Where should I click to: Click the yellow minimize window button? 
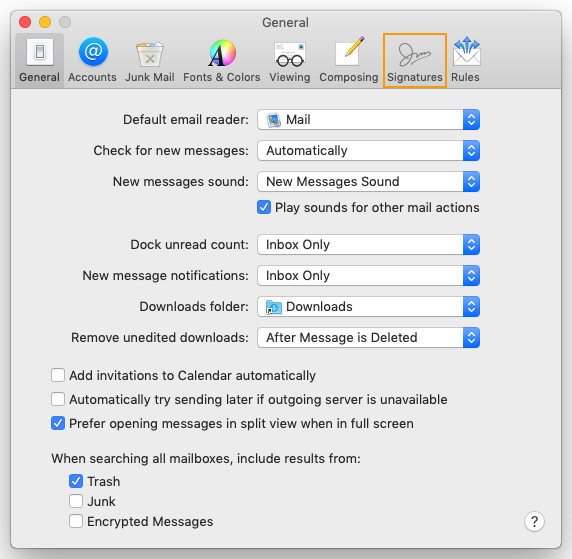45,22
